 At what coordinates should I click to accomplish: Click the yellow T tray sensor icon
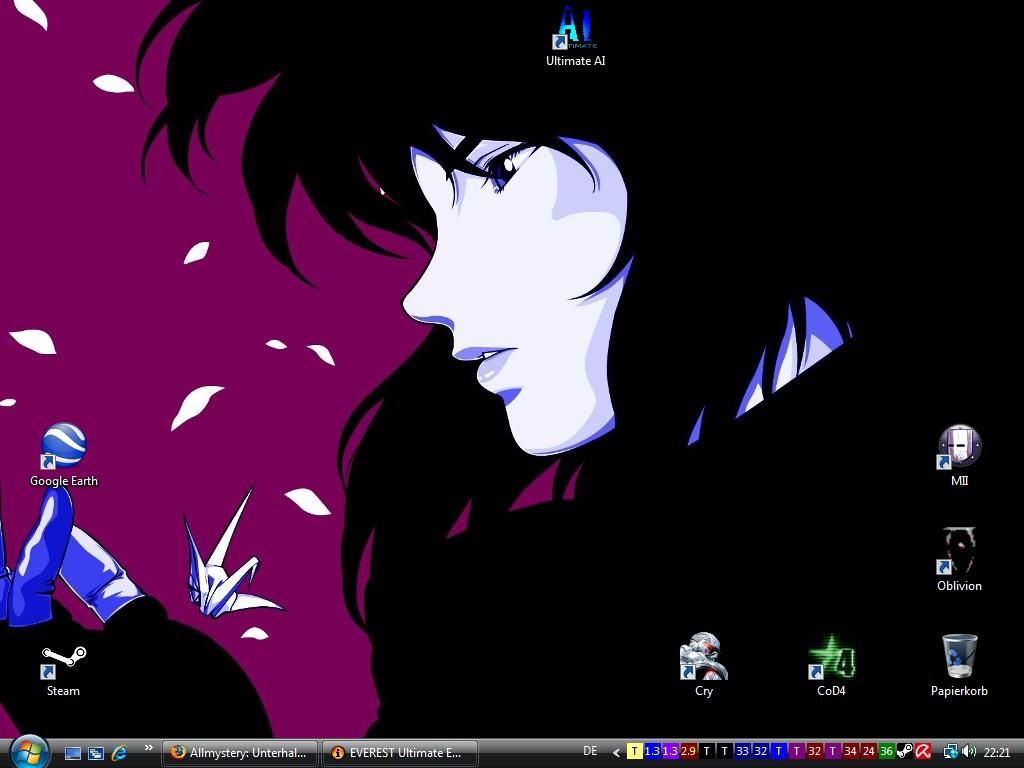634,752
